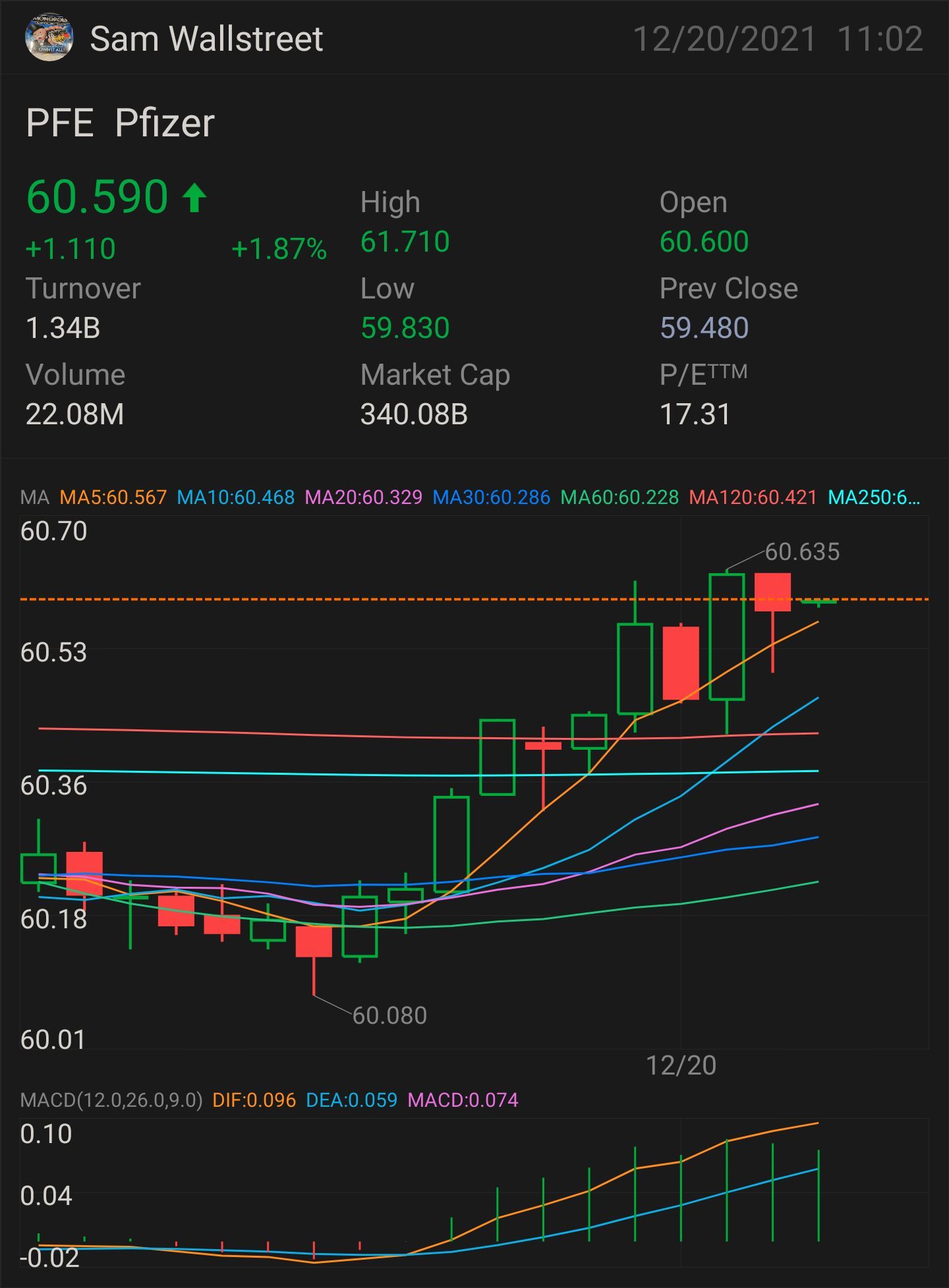Image resolution: width=949 pixels, height=1288 pixels.
Task: Select the 11:02 timestamp
Action: tap(880, 39)
